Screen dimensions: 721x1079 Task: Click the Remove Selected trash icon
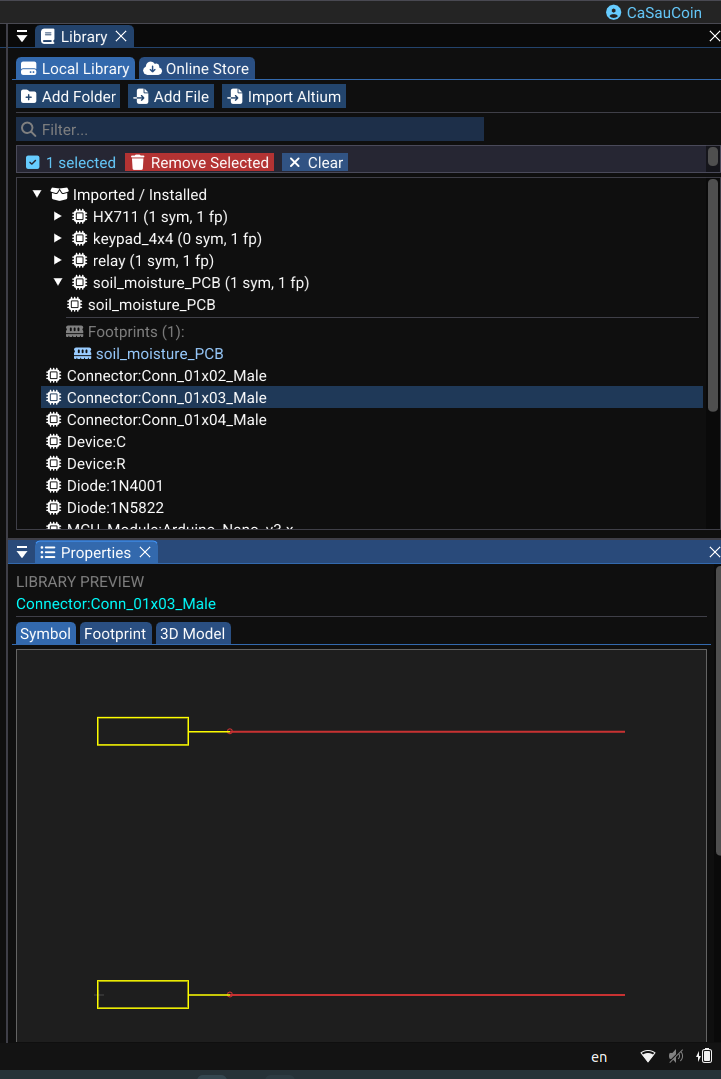pyautogui.click(x=138, y=162)
